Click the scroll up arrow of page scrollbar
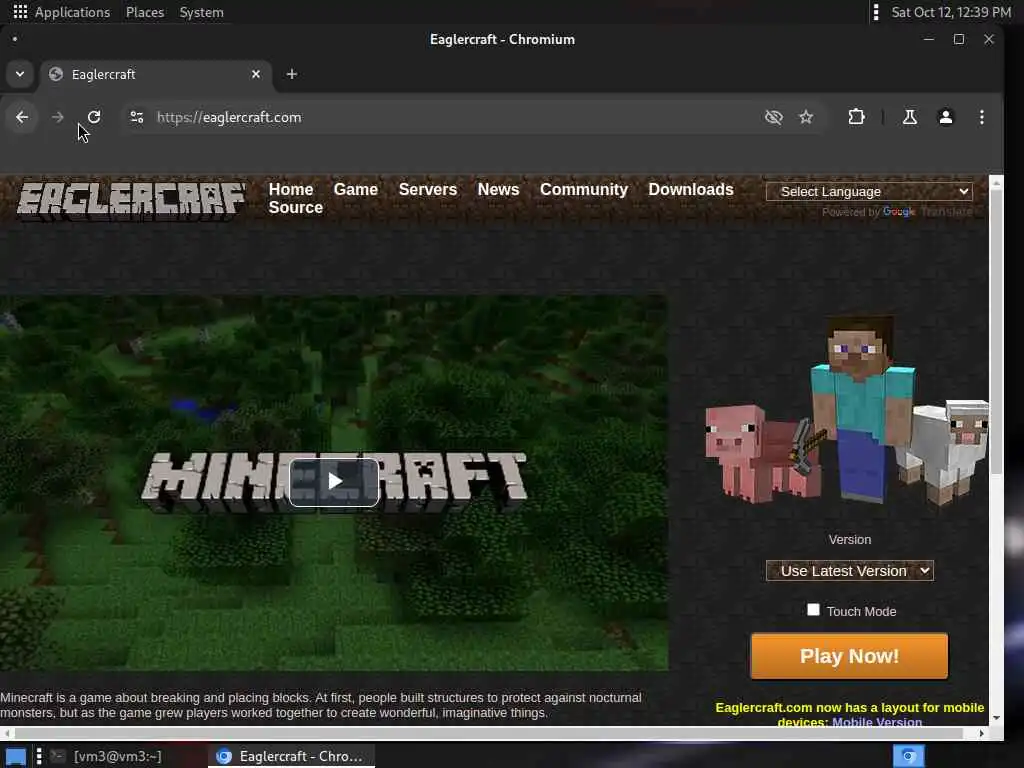1024x768 pixels. coord(996,183)
